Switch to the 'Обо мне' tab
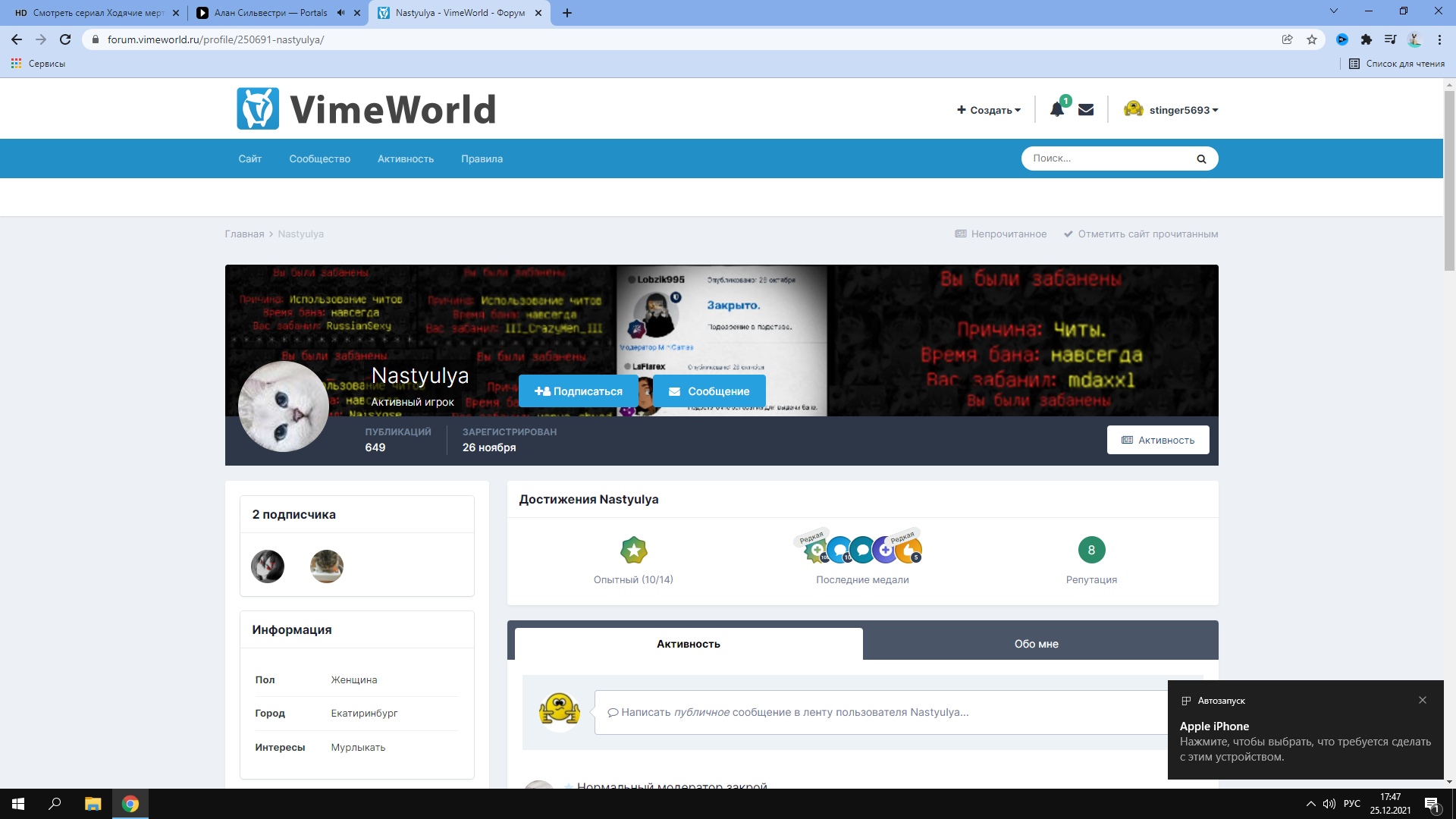The width and height of the screenshot is (1456, 819). click(x=1036, y=644)
